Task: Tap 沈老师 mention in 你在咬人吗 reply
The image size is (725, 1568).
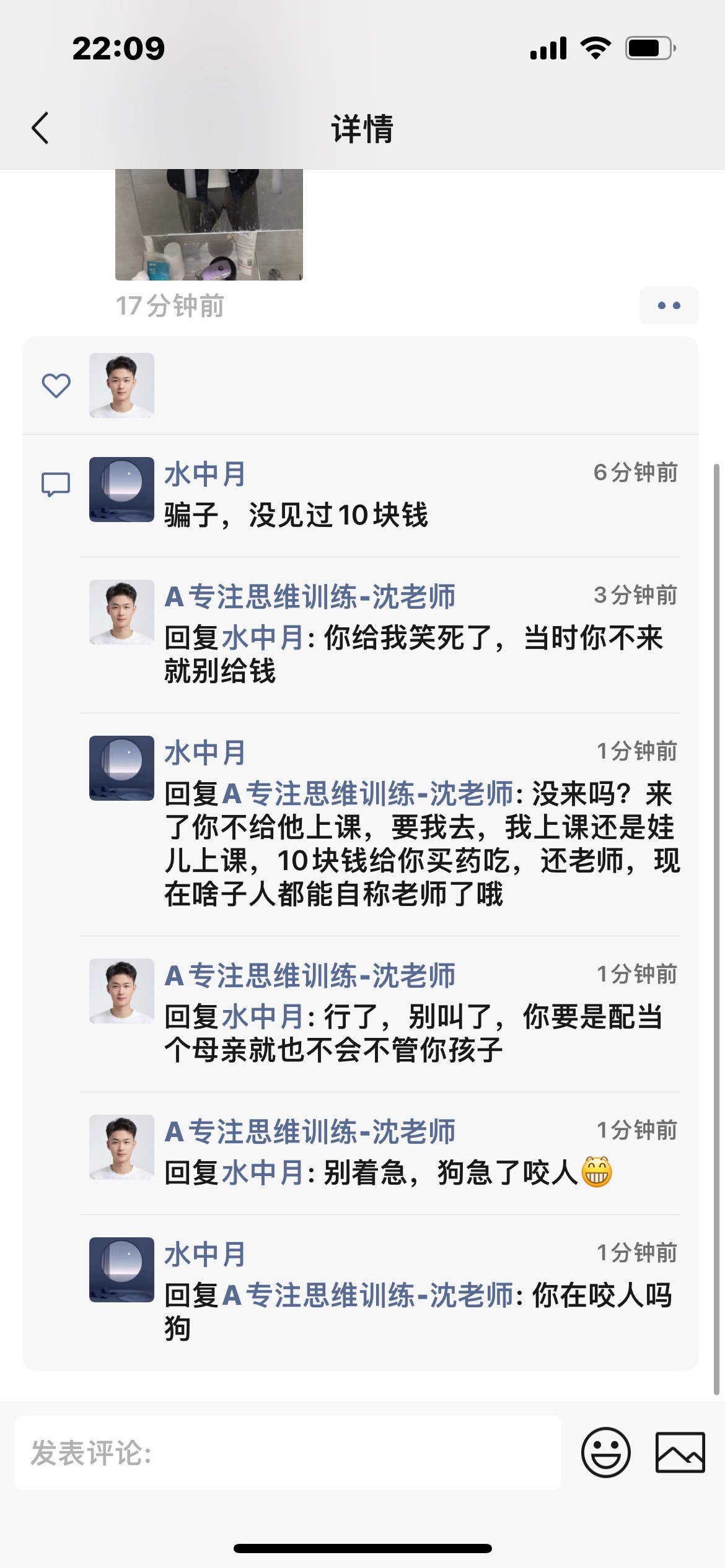Action: point(367,1296)
